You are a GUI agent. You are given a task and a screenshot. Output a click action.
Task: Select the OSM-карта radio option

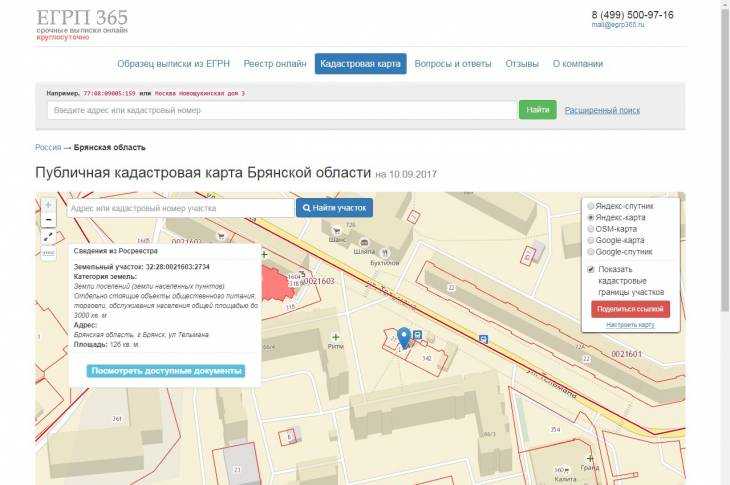591,229
